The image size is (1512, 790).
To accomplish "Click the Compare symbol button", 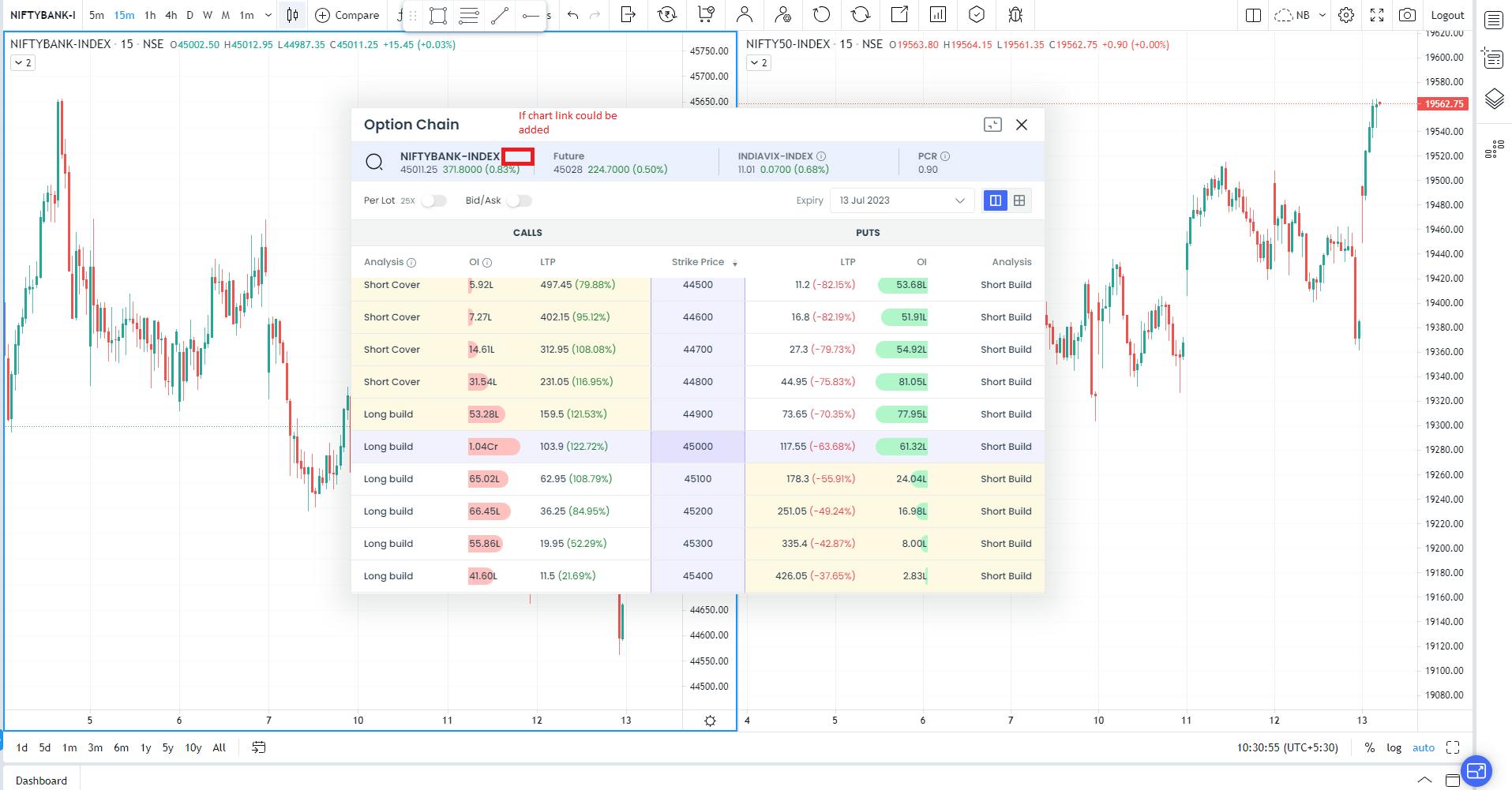I will click(x=347, y=15).
